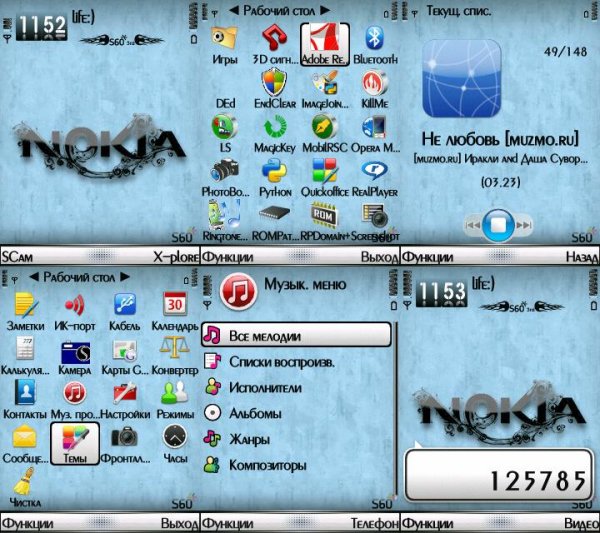Launch Opera Mini browser

click(x=375, y=133)
